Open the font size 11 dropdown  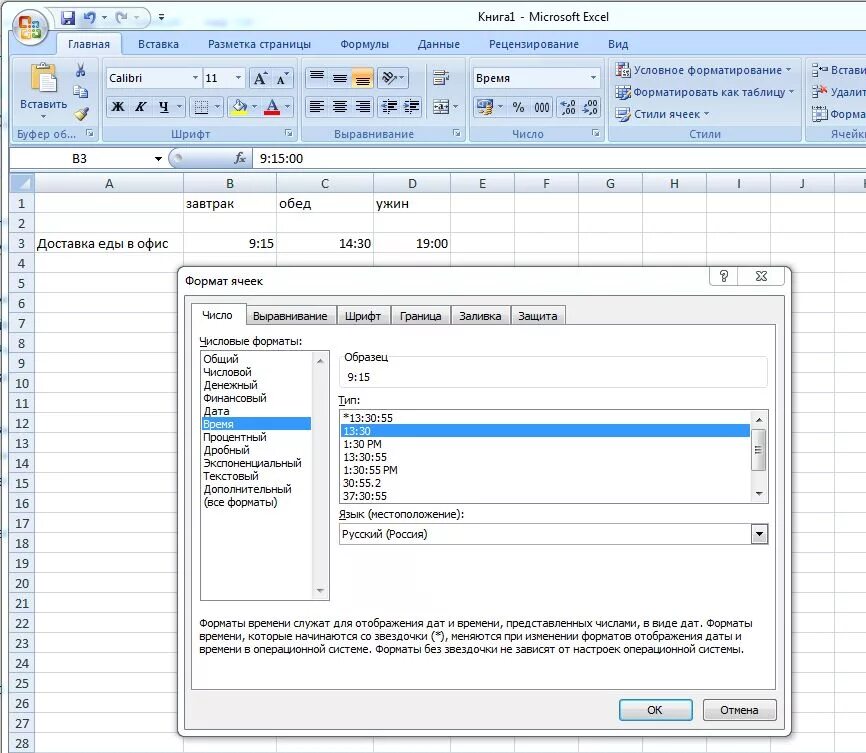238,78
